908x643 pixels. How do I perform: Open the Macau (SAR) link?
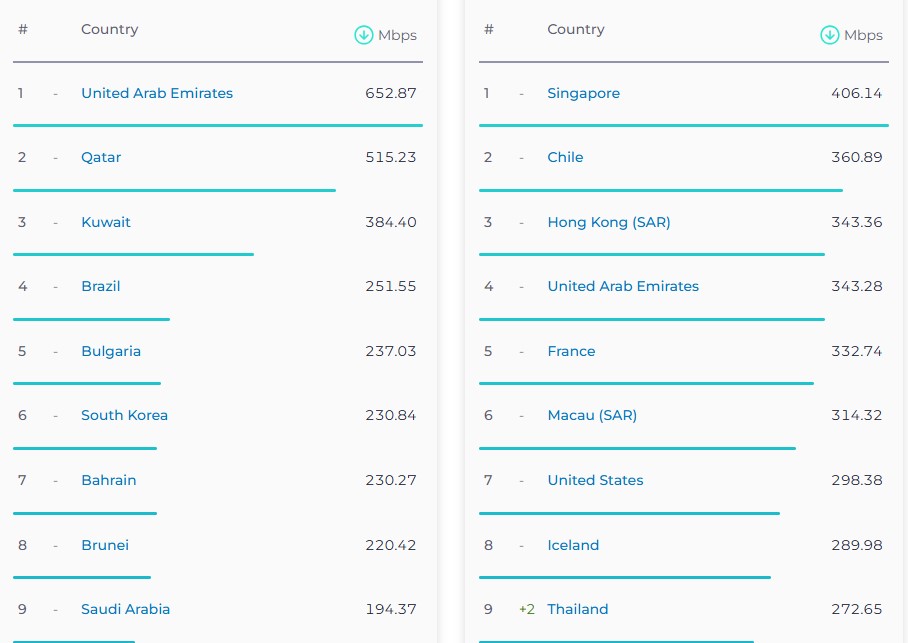(x=592, y=415)
